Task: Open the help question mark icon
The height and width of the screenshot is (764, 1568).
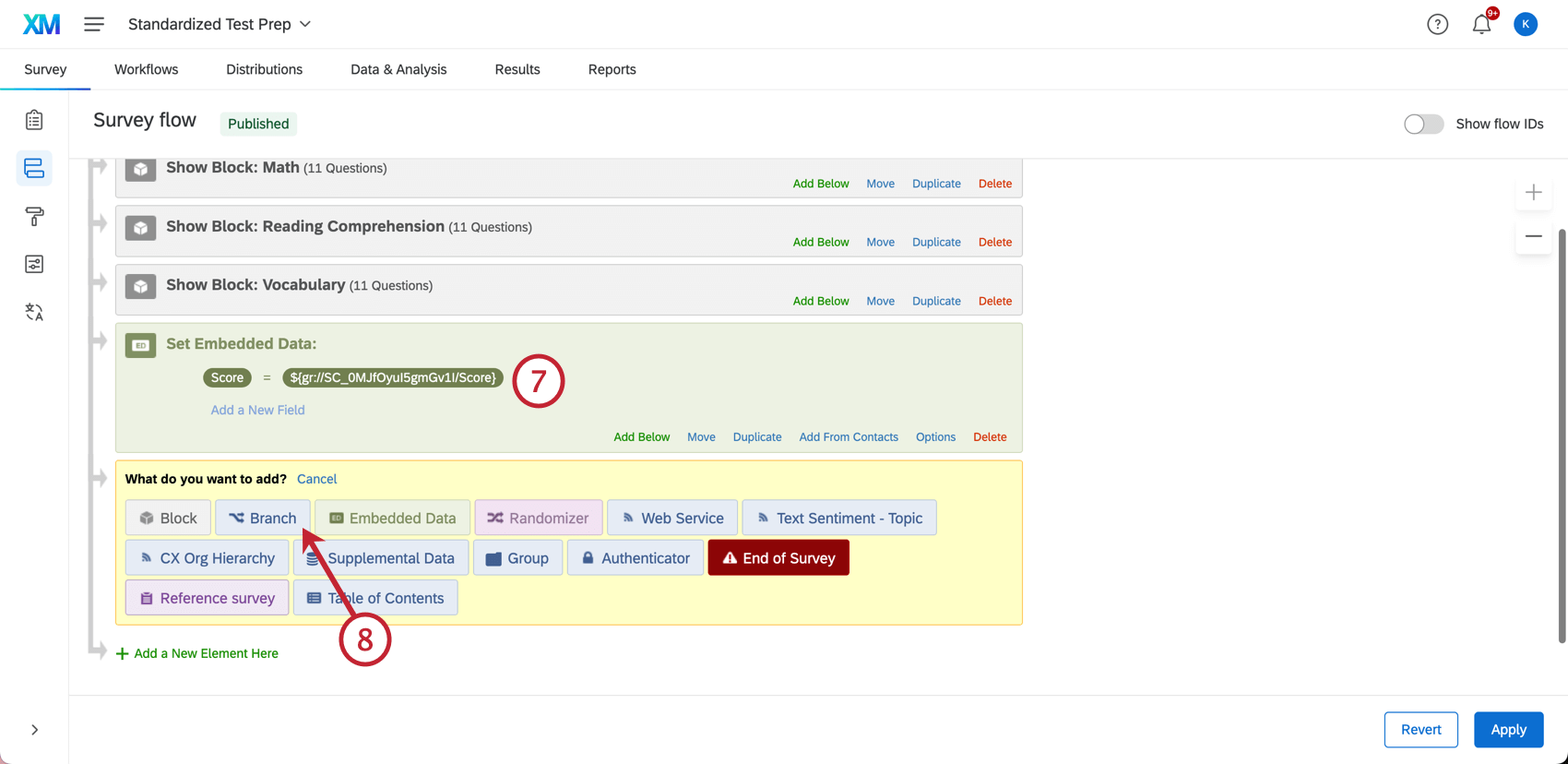Action: [1437, 24]
